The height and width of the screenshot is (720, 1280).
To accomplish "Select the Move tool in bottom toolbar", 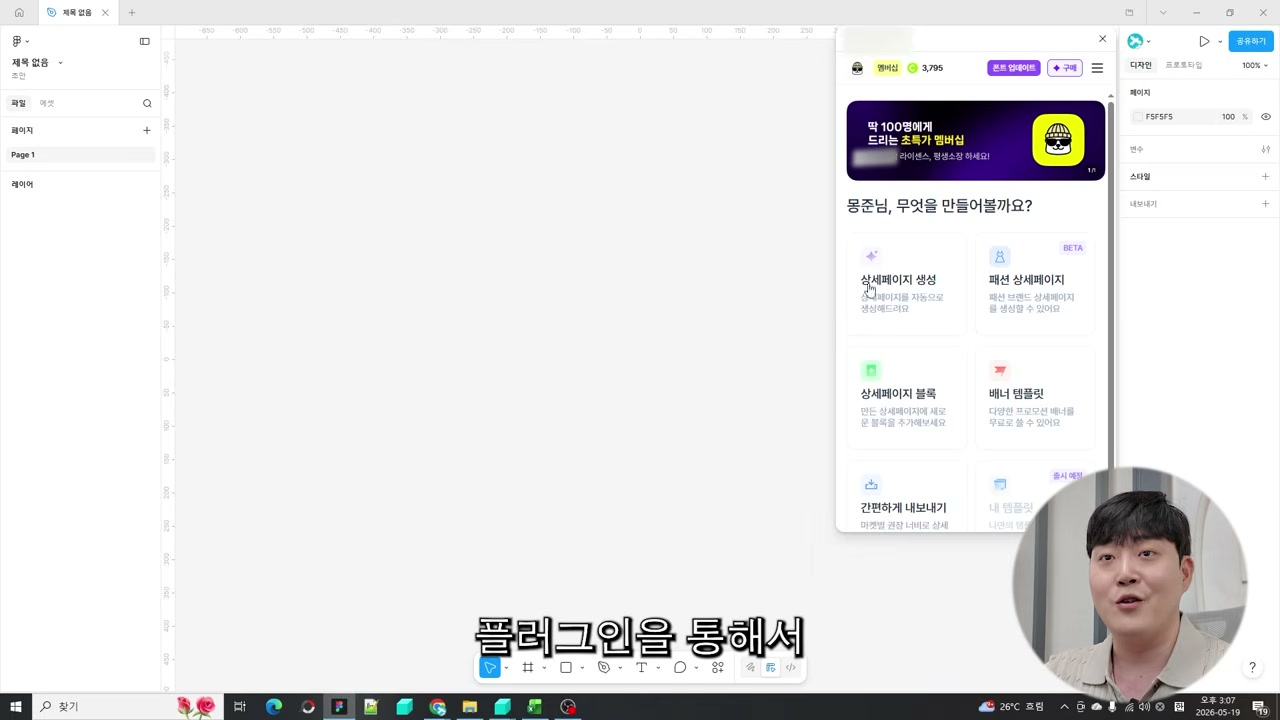I will point(489,668).
